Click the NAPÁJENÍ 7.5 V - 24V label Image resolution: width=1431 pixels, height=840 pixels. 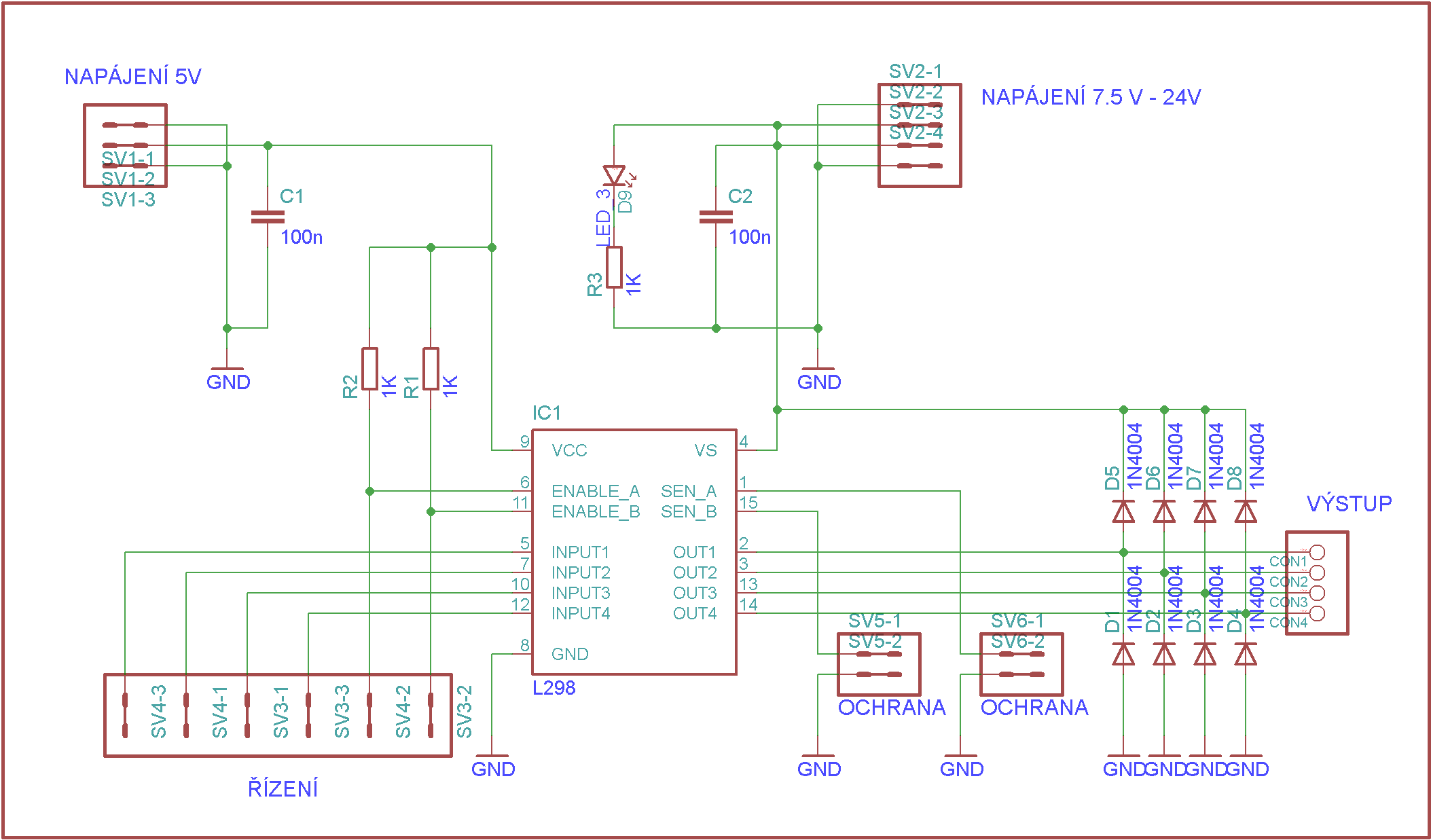(x=1091, y=97)
